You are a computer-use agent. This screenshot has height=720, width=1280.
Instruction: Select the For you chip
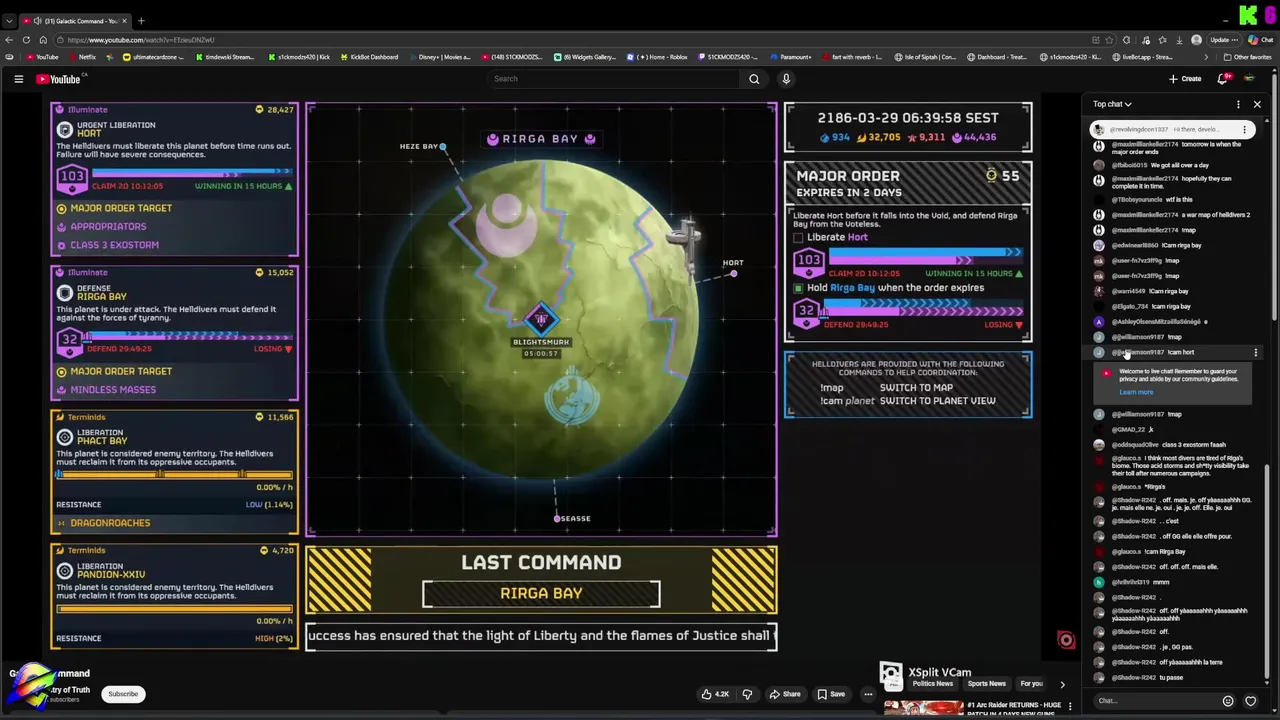point(1031,684)
